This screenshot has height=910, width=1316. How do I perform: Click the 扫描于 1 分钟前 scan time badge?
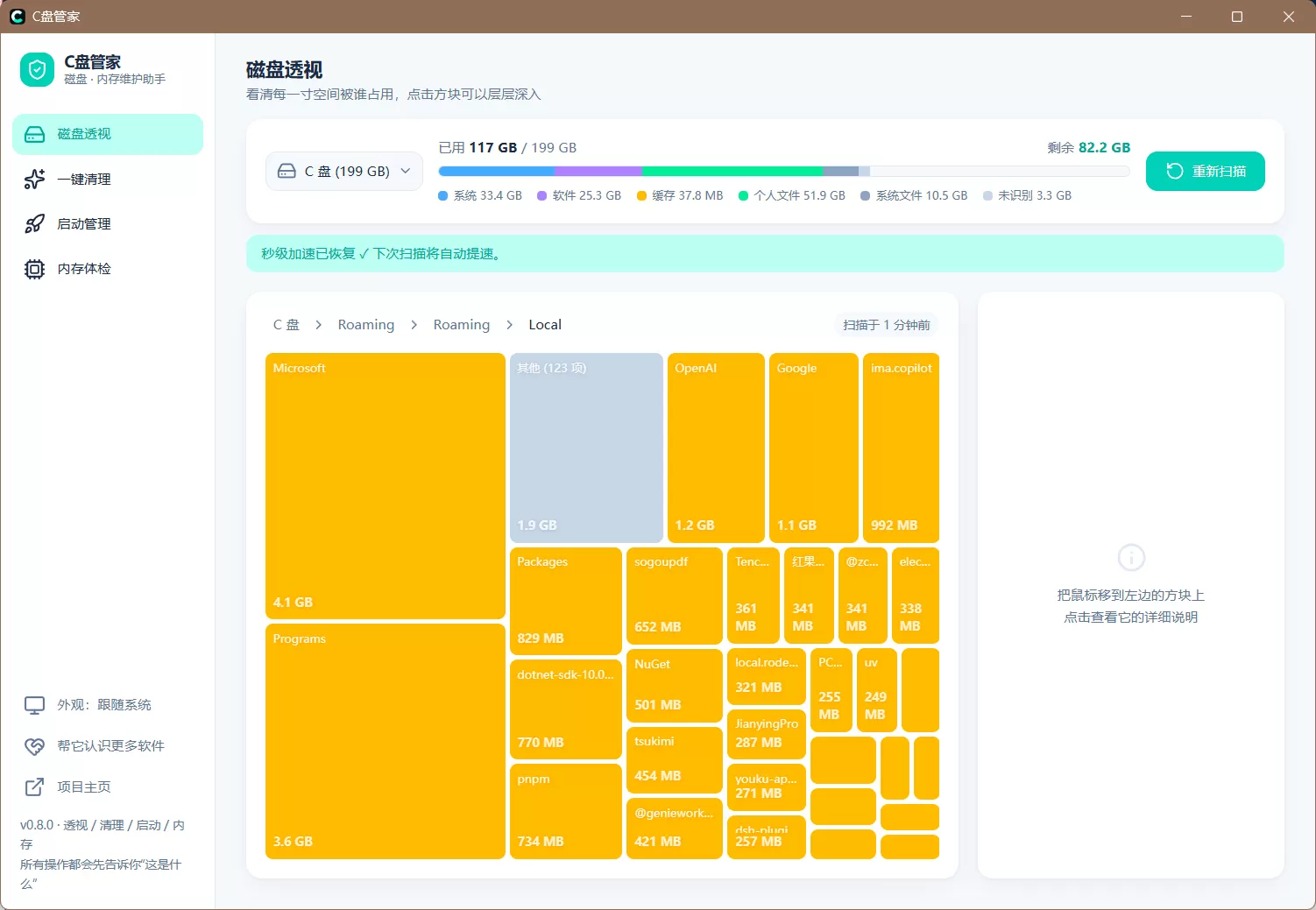click(x=886, y=325)
